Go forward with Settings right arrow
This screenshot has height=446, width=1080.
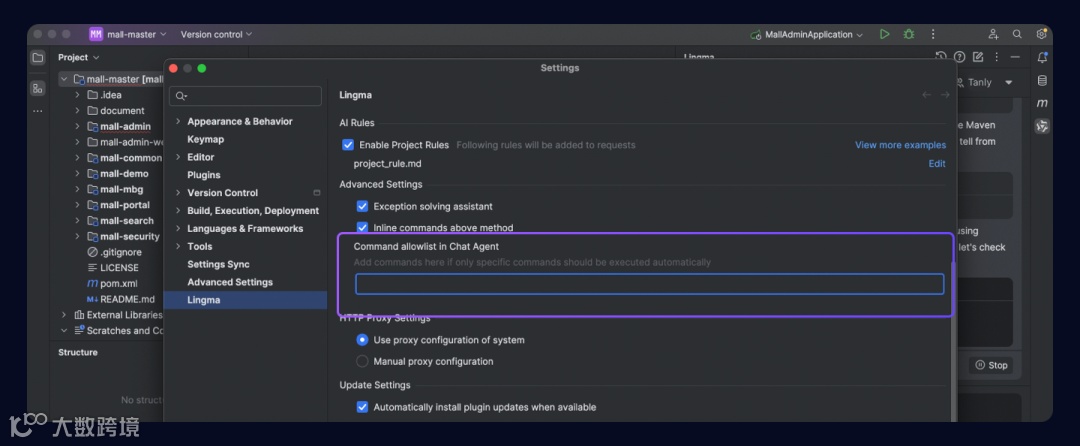click(x=945, y=95)
